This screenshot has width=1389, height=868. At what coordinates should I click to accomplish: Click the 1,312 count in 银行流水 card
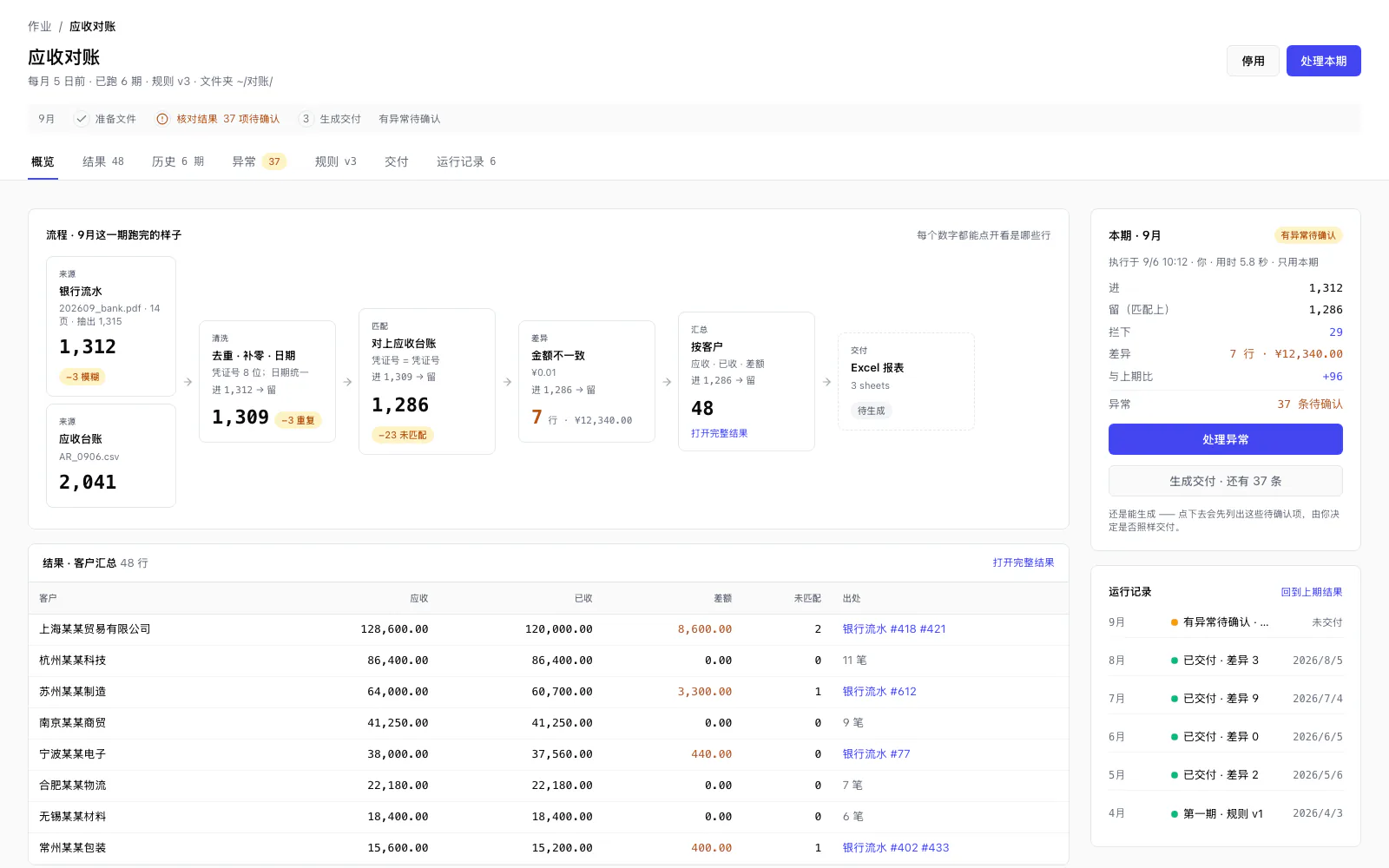(x=88, y=346)
